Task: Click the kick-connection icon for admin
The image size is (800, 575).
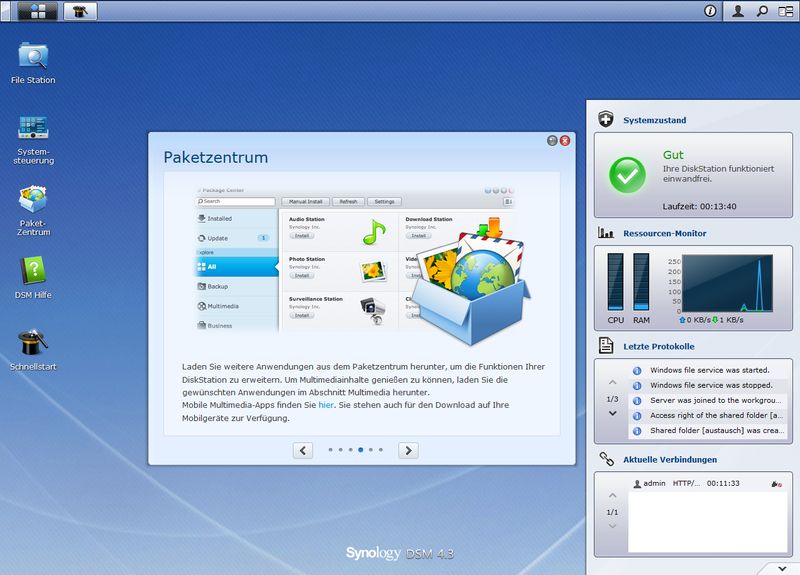Action: (777, 484)
